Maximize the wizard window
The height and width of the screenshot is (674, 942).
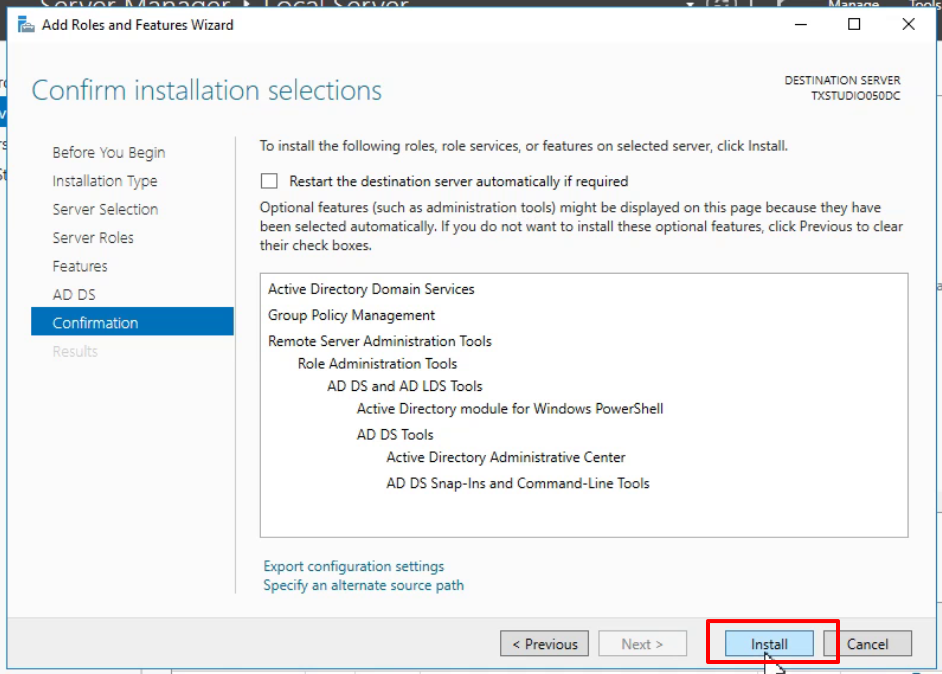coord(854,25)
